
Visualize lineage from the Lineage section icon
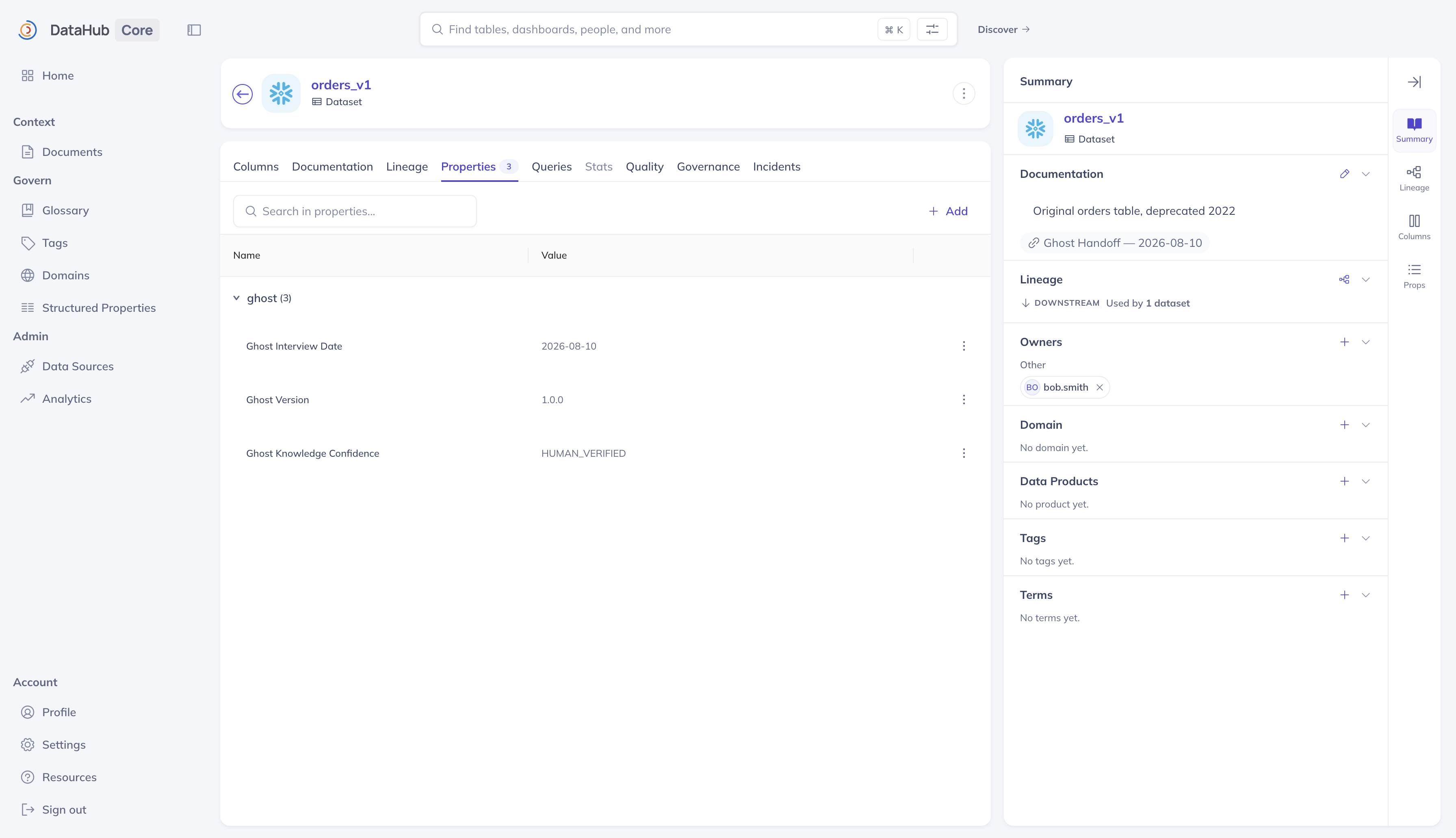[1344, 279]
